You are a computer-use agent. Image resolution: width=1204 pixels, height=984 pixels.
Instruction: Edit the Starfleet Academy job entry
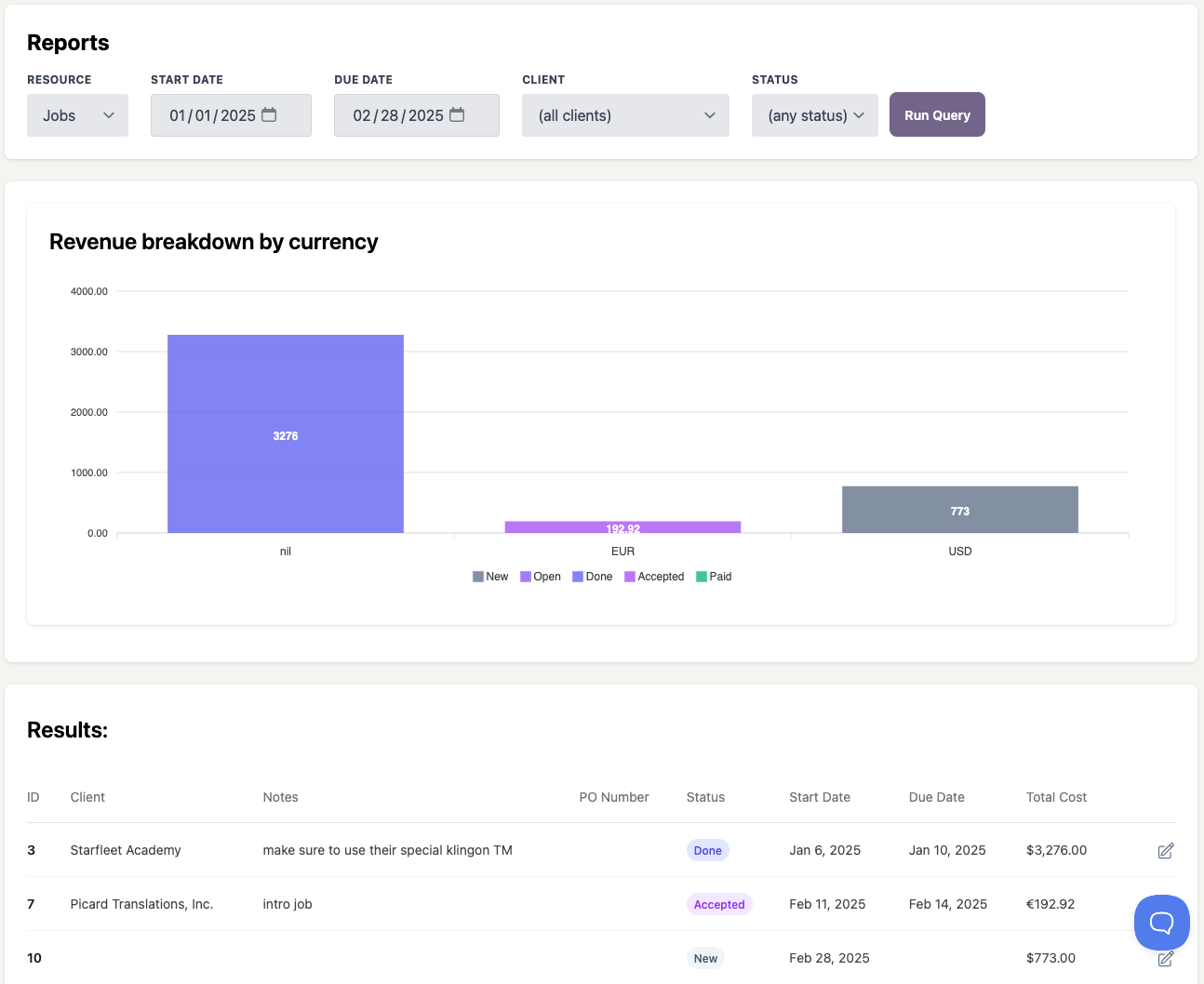[x=1164, y=850]
